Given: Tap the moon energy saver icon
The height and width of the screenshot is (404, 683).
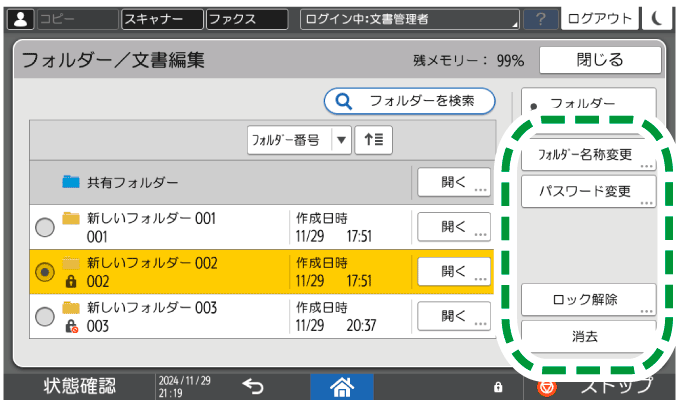Looking at the screenshot, I should (657, 18).
